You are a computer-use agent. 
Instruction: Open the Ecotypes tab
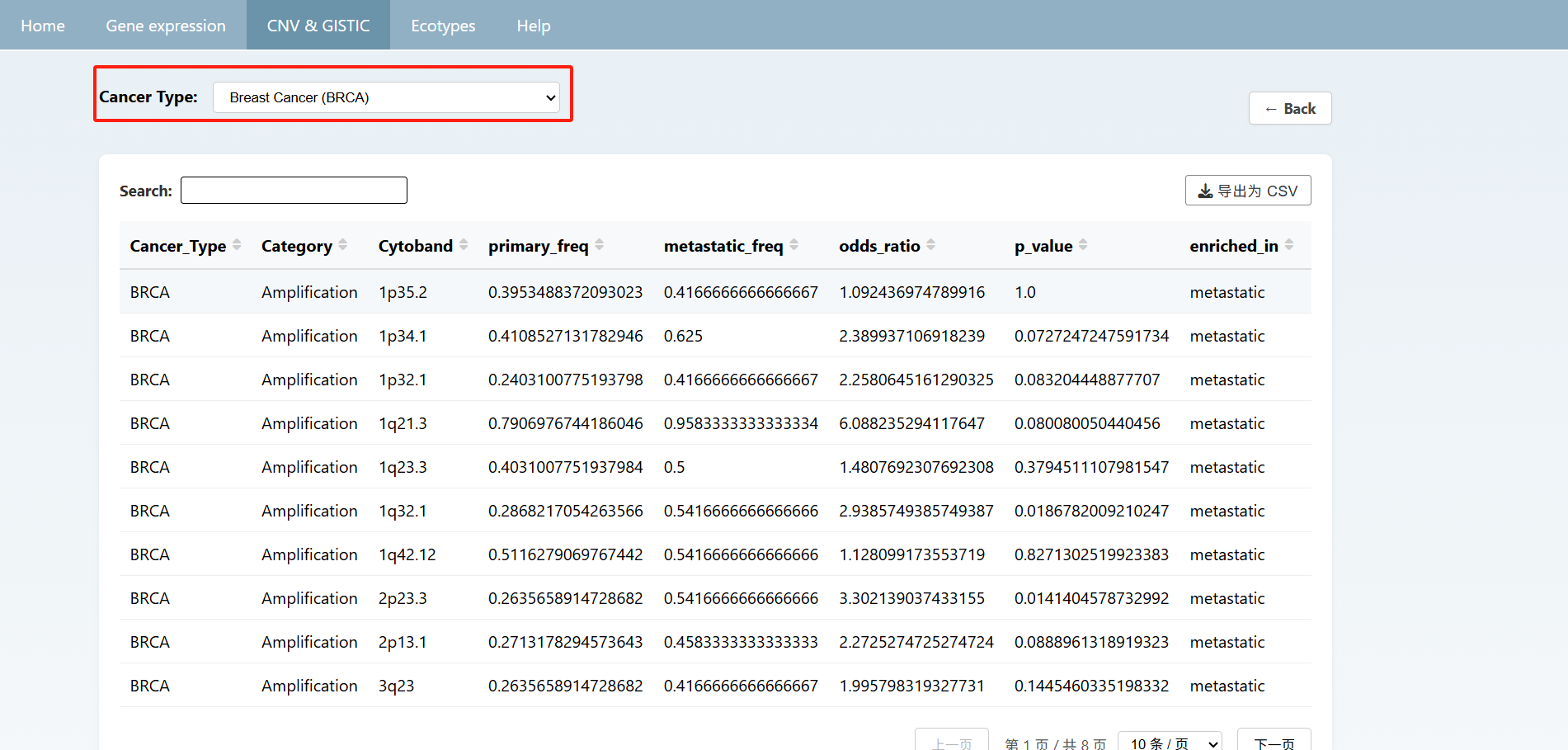click(443, 26)
